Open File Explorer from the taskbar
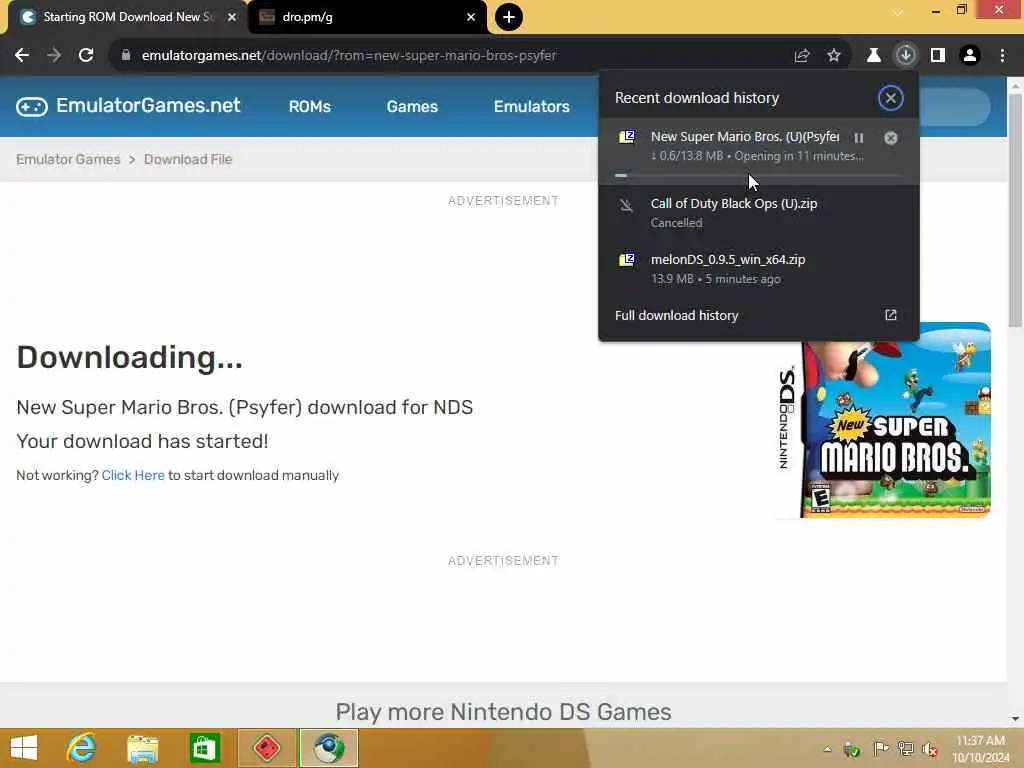 point(142,748)
